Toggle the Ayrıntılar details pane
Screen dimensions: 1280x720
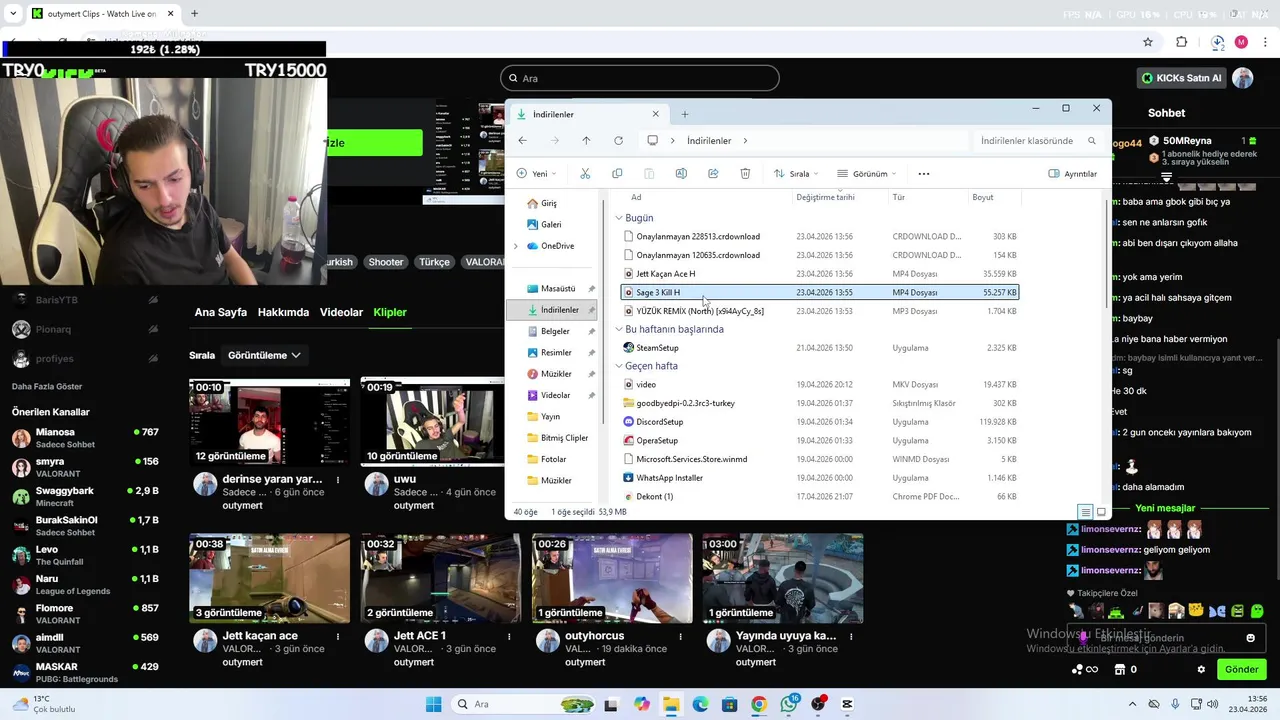tap(1072, 173)
